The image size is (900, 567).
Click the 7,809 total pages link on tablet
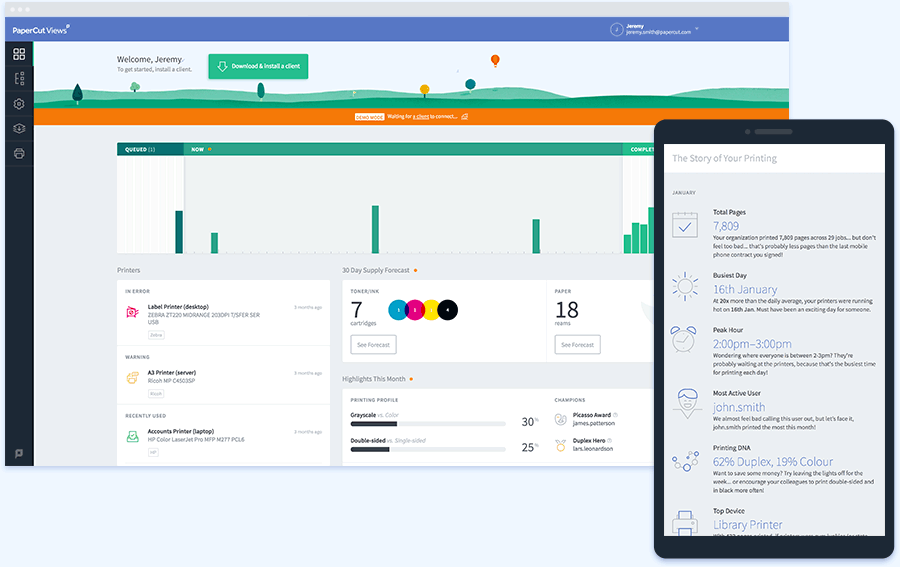click(726, 226)
